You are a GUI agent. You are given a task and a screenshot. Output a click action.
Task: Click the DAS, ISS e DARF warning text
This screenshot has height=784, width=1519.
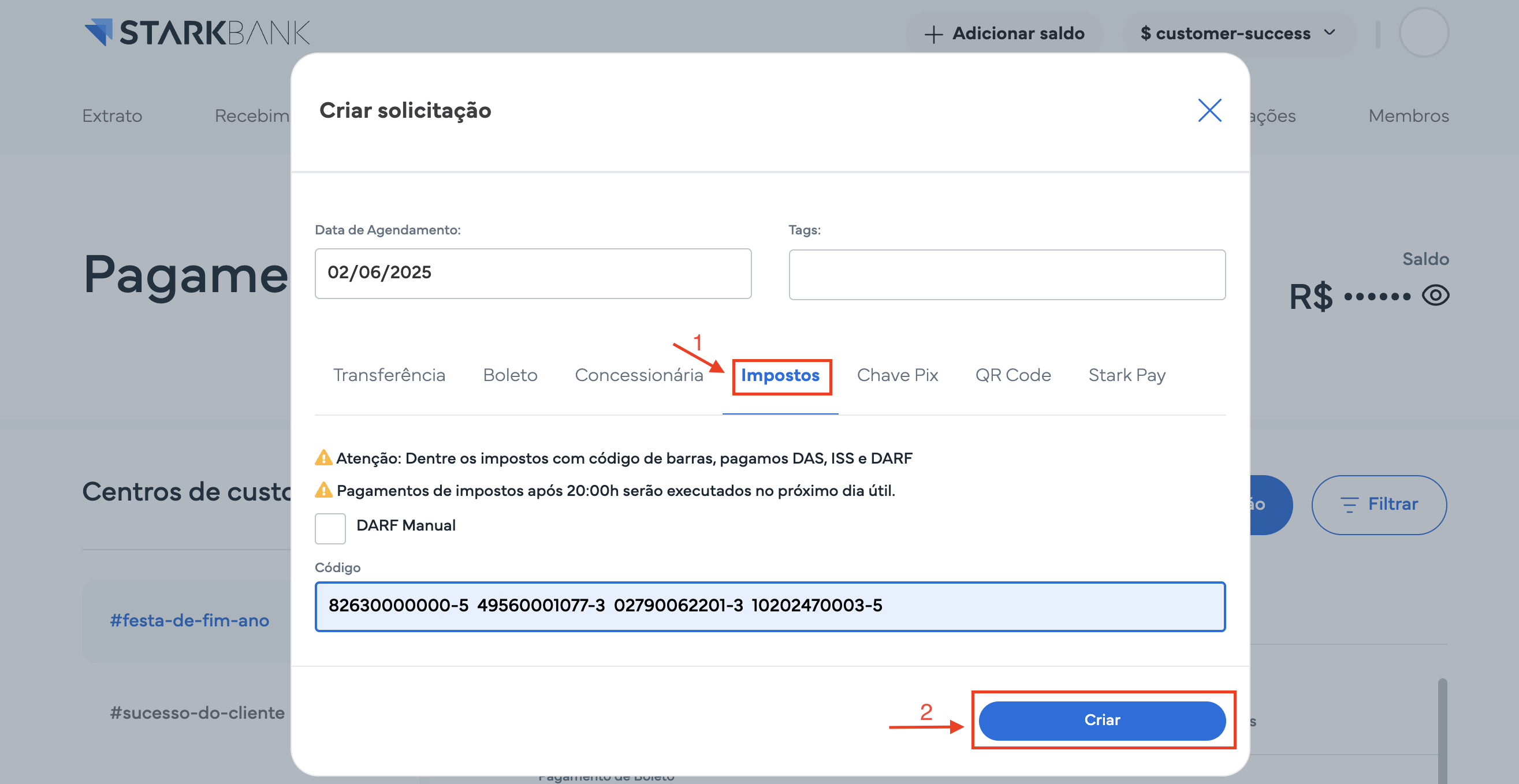point(624,458)
